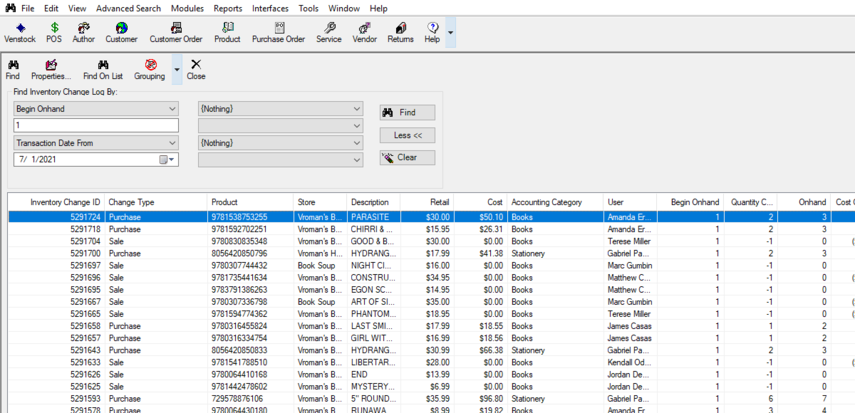
Task: Open the Tools menu
Action: (x=309, y=8)
